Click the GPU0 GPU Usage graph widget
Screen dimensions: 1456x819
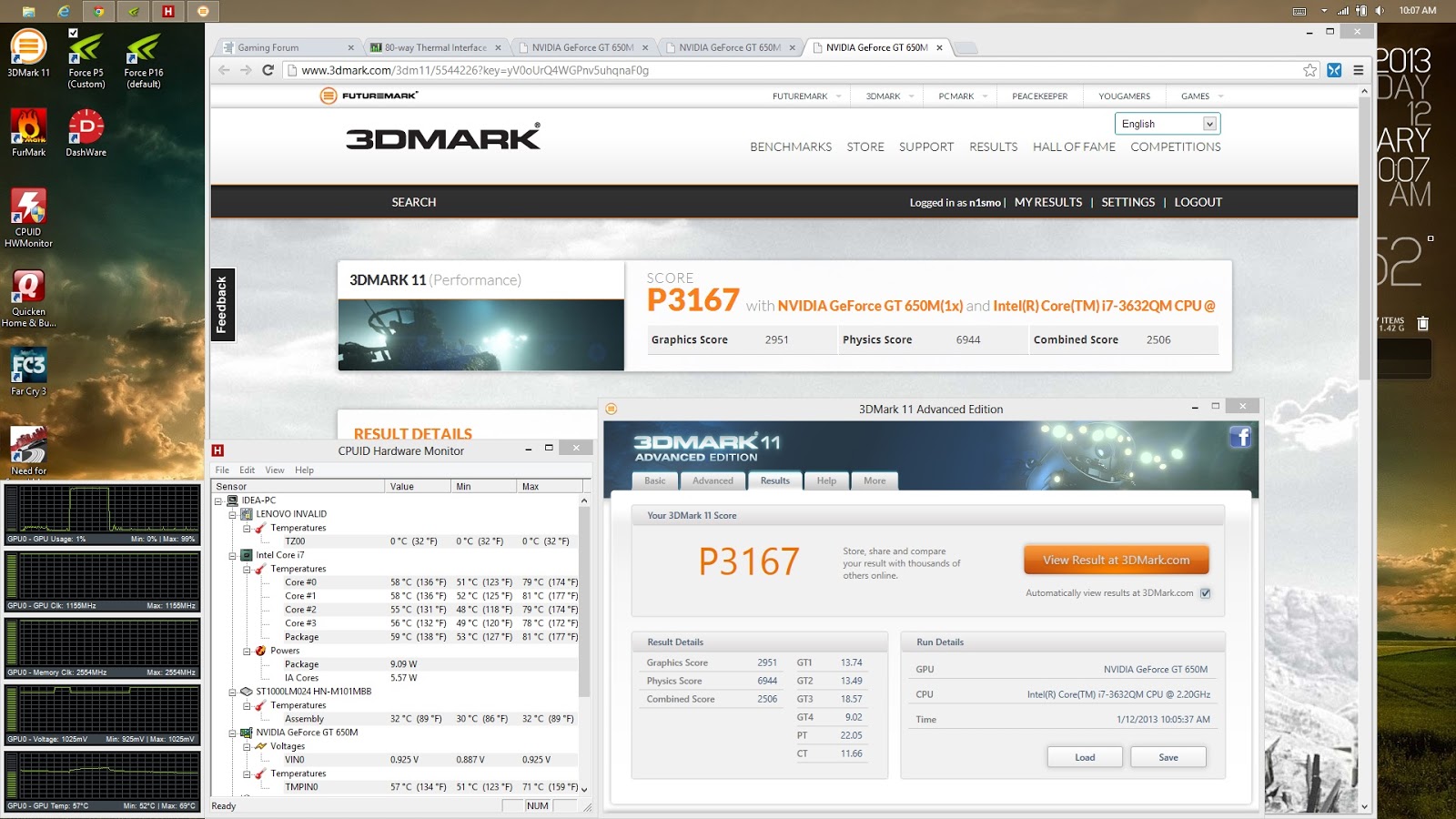click(x=103, y=514)
